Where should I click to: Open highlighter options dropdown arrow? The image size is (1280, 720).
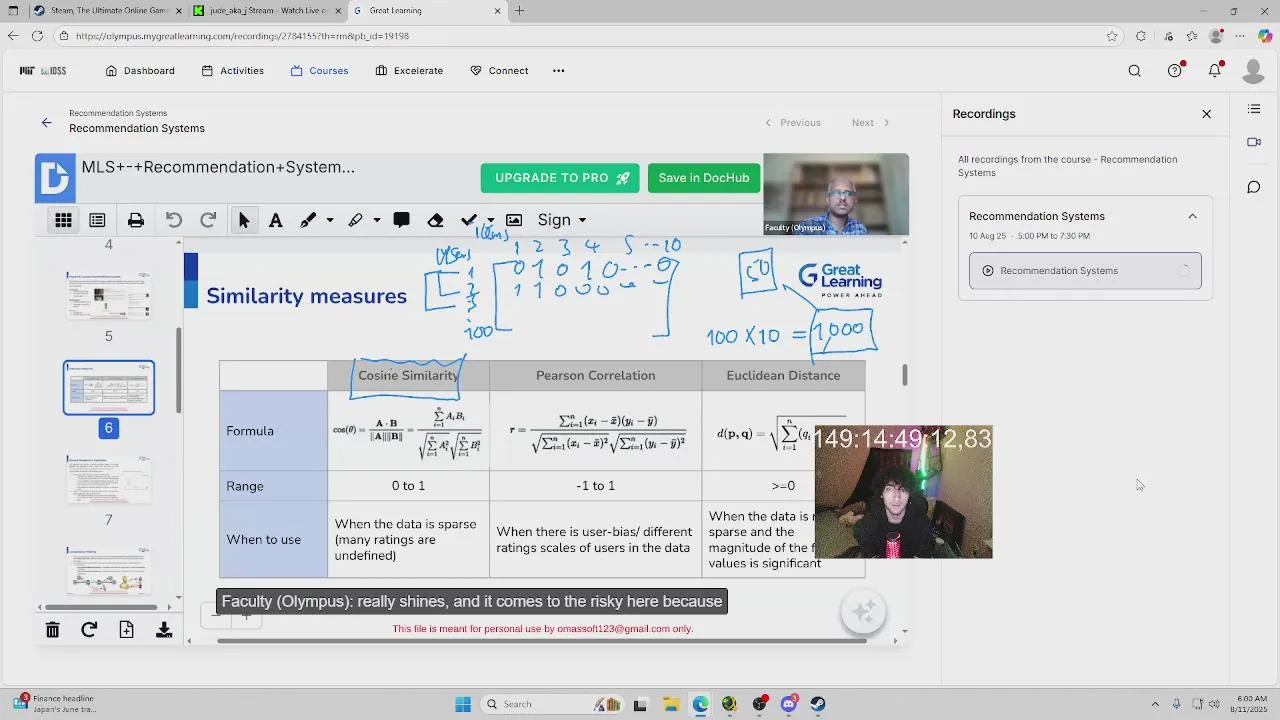click(x=377, y=220)
